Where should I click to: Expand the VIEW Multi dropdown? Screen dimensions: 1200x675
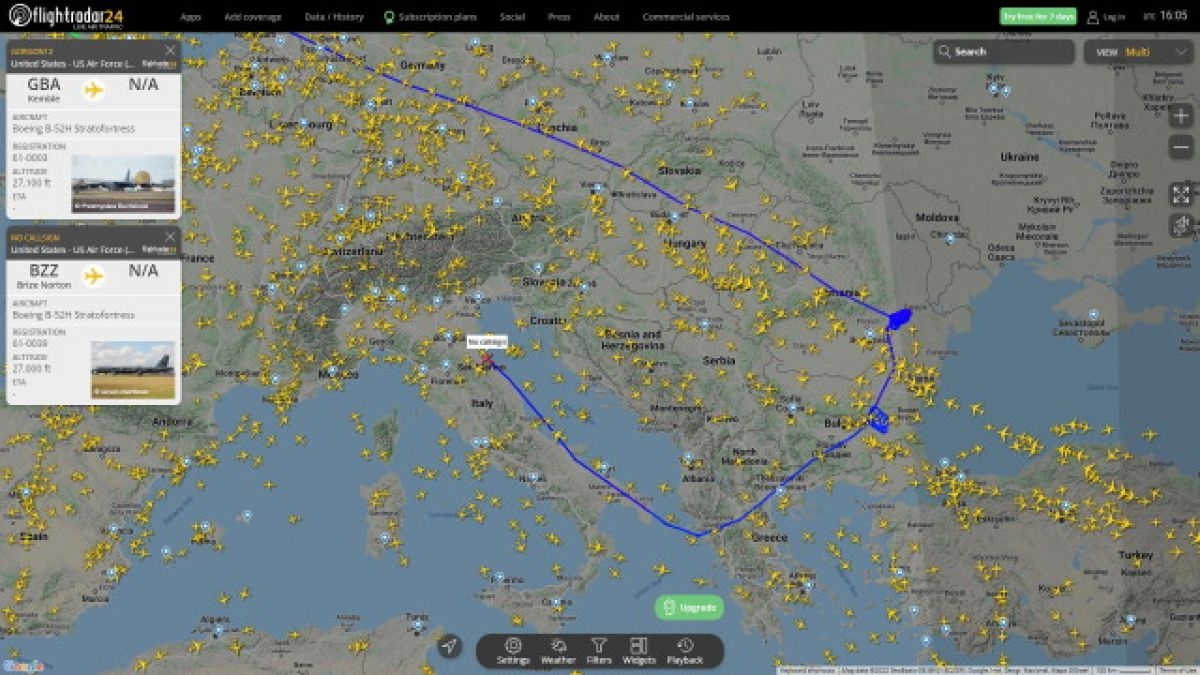[x=1137, y=52]
